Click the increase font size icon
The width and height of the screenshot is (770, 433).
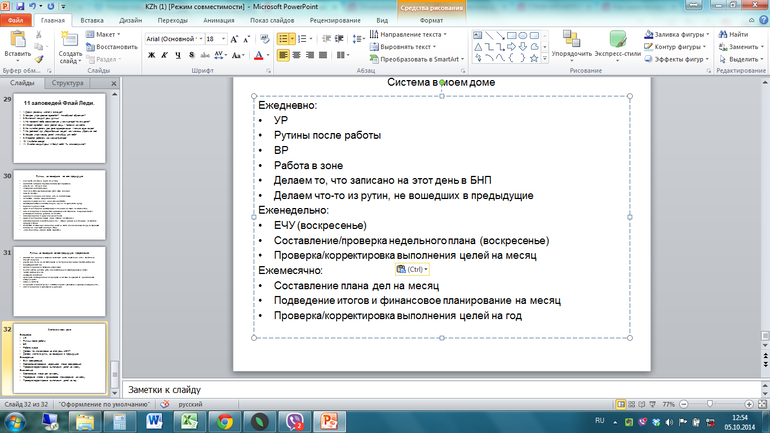point(234,37)
